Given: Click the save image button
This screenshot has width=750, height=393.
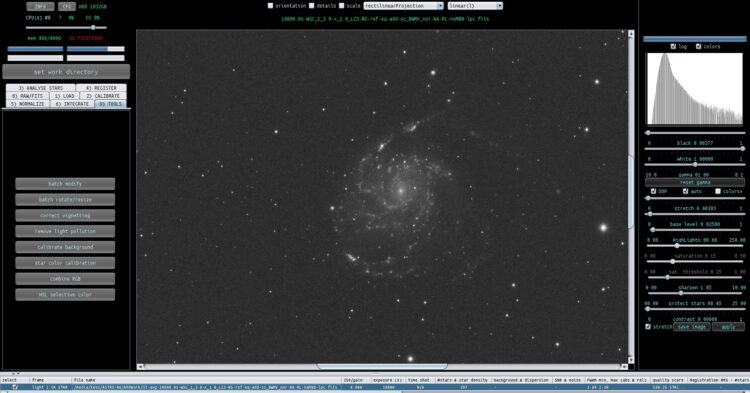Looking at the screenshot, I should click(x=692, y=327).
